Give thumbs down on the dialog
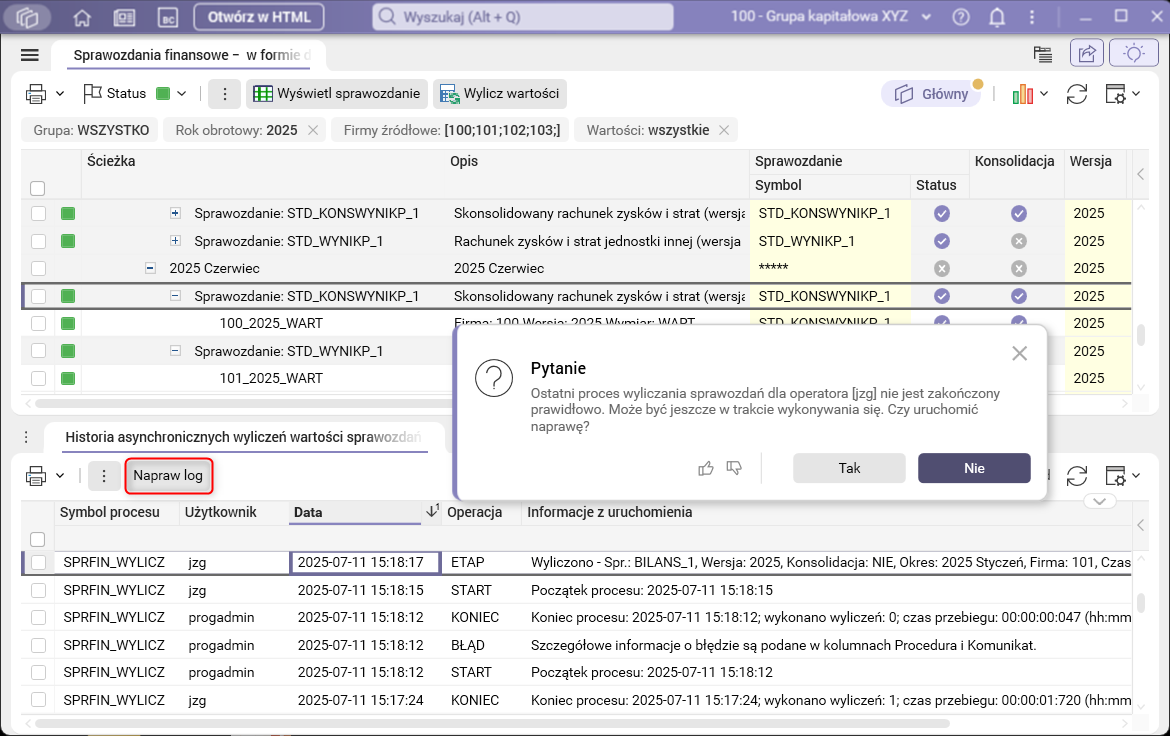The image size is (1170, 736). (734, 468)
